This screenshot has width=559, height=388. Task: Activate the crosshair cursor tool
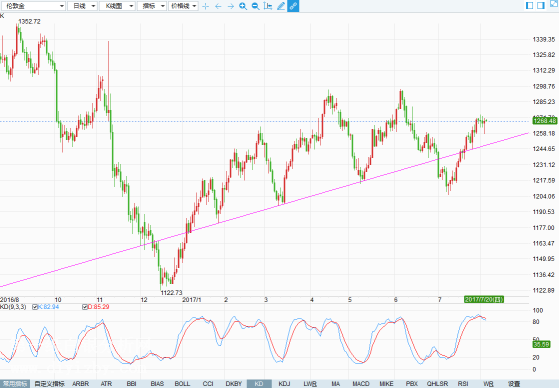pyautogui.click(x=205, y=6)
